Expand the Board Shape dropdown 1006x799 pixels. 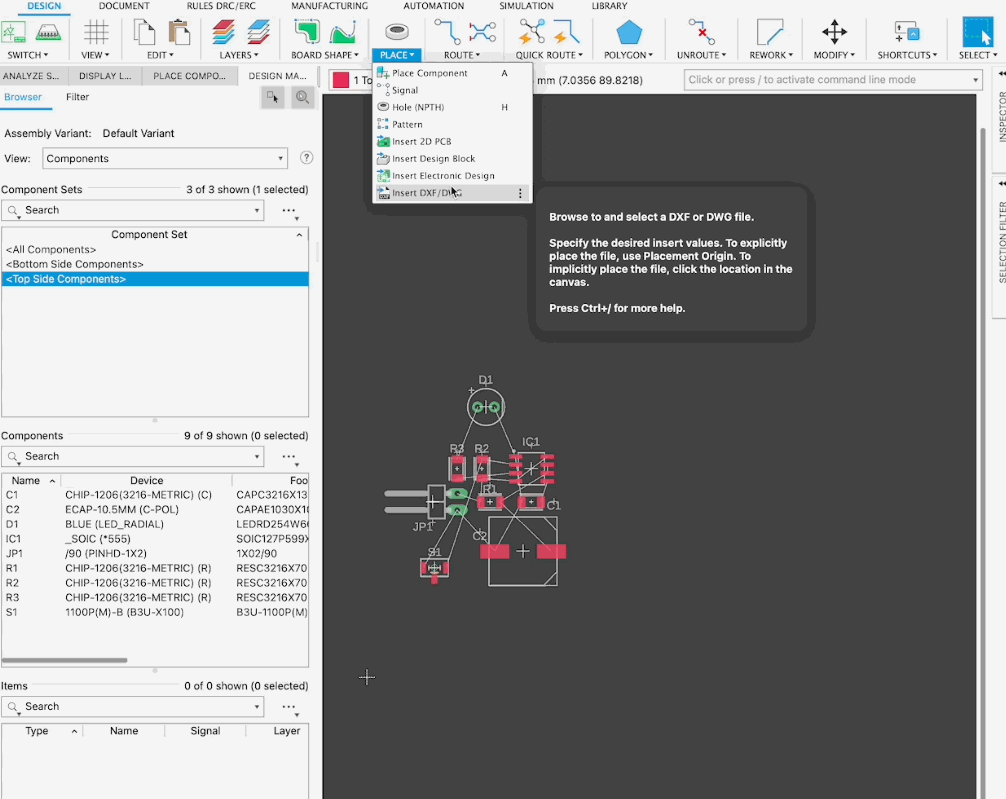click(x=325, y=55)
